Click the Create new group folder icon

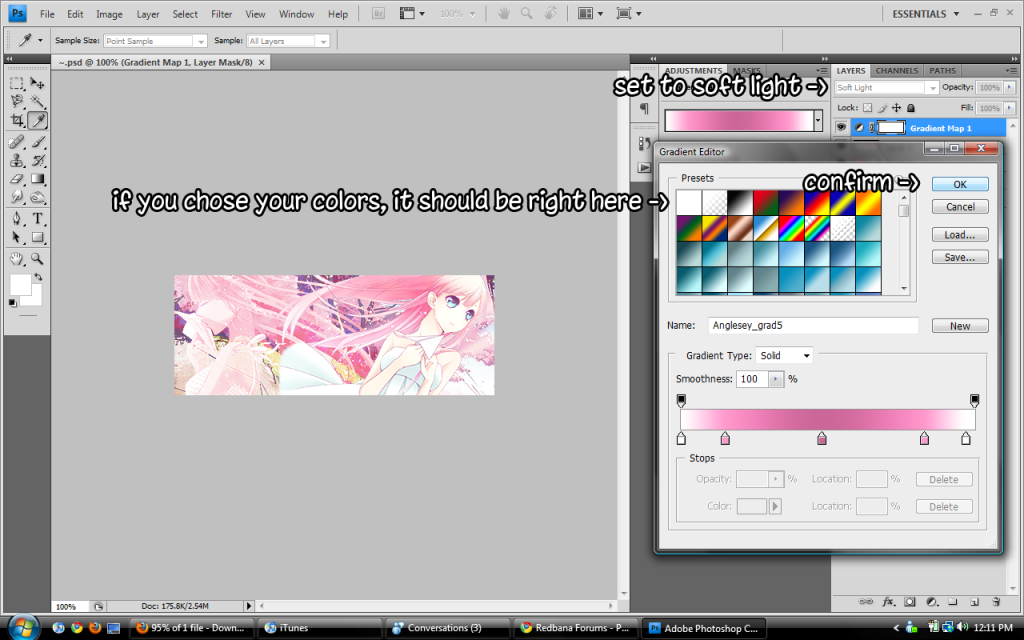953,601
